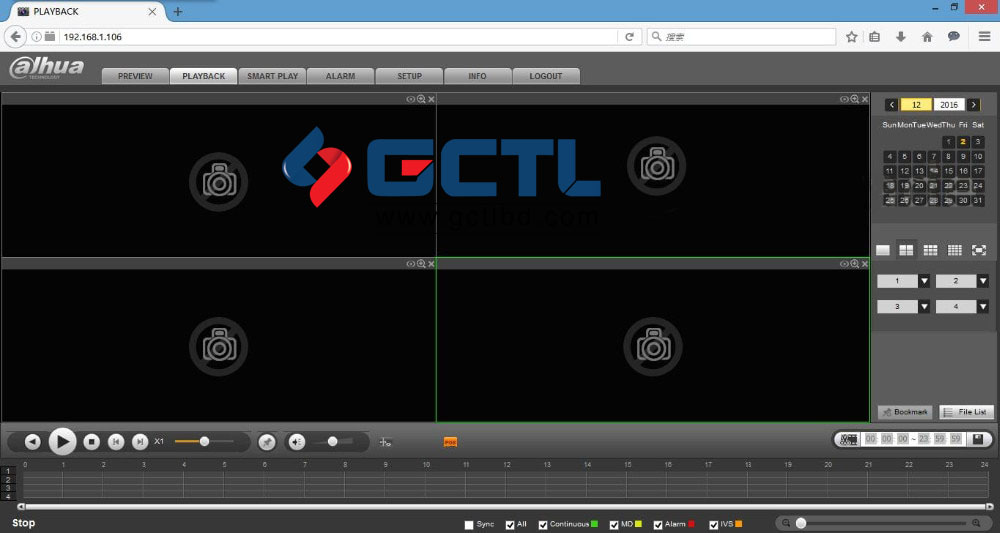
Task: Open the SETUP tab
Action: tap(409, 76)
